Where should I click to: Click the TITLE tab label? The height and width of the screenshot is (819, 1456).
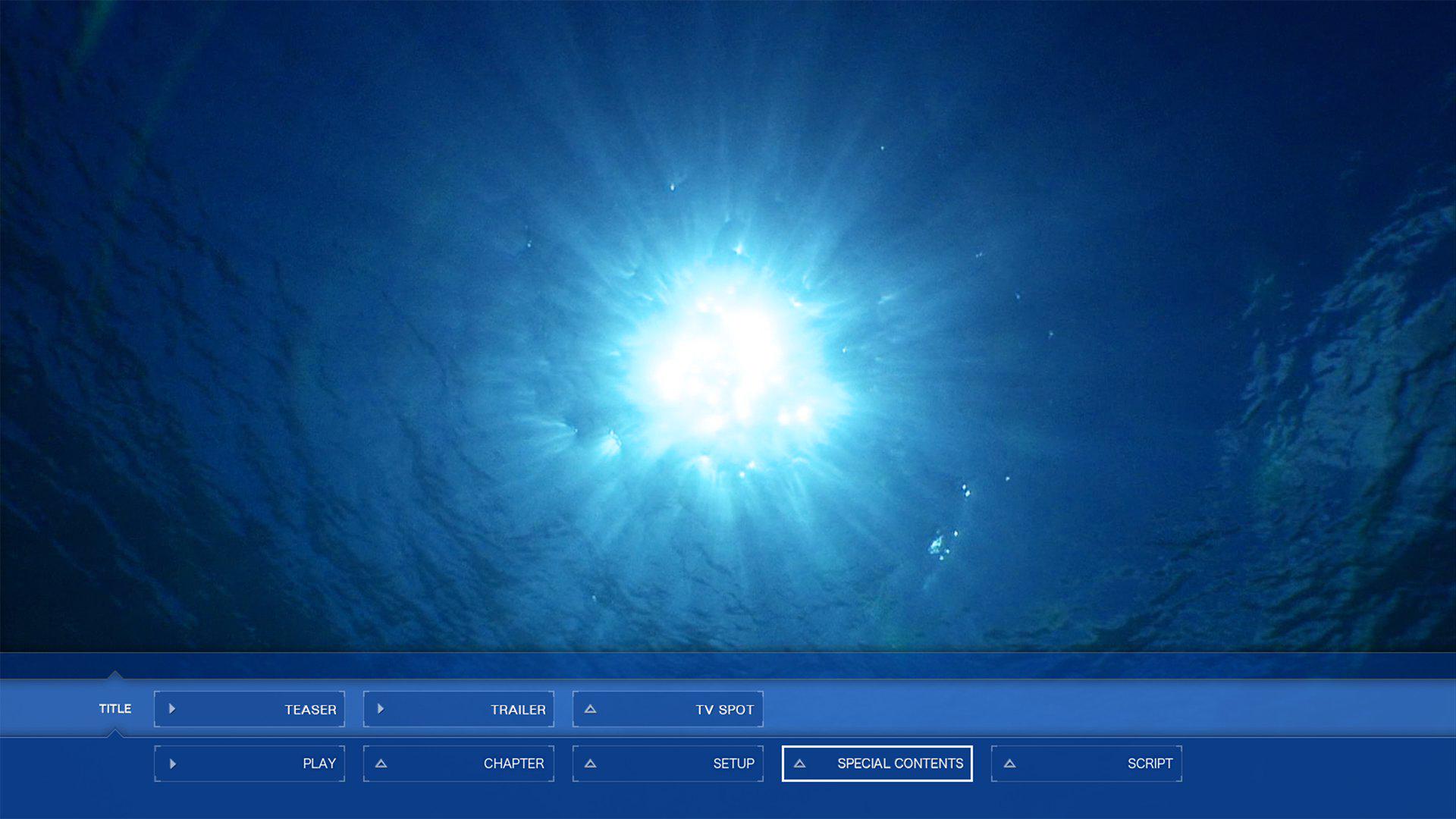(115, 708)
